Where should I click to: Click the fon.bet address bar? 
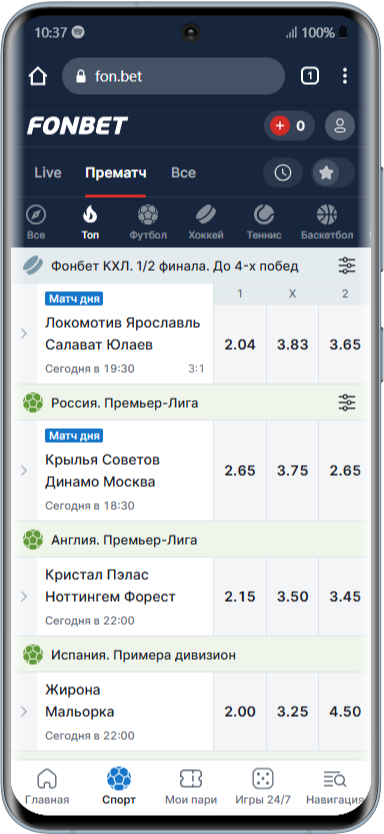pyautogui.click(x=173, y=77)
